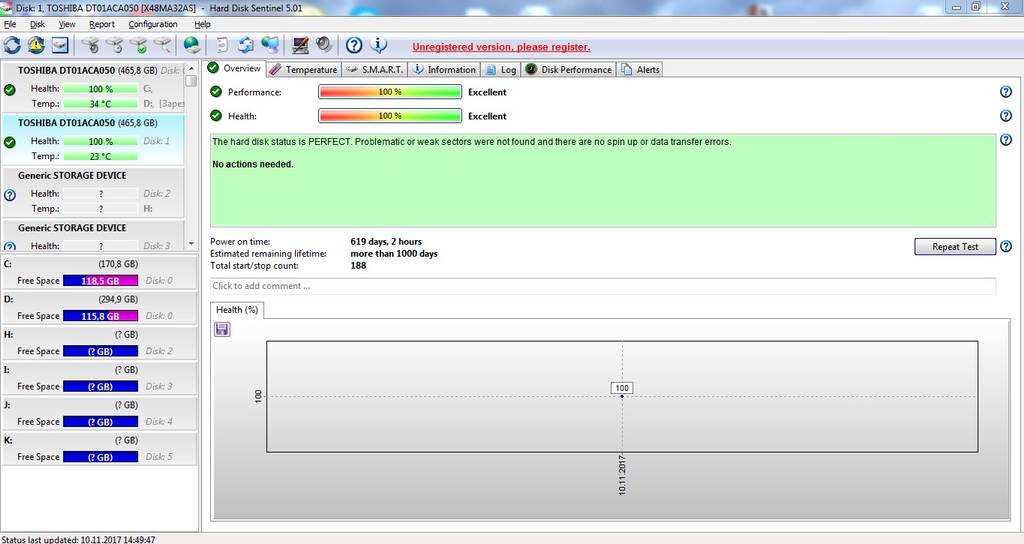Select the K: partition row
Screen dimensions: 1024x544
99,449
